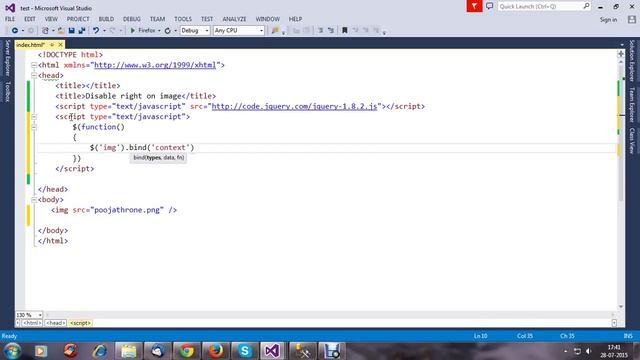Open Google Chrome from the taskbar

[187, 351]
